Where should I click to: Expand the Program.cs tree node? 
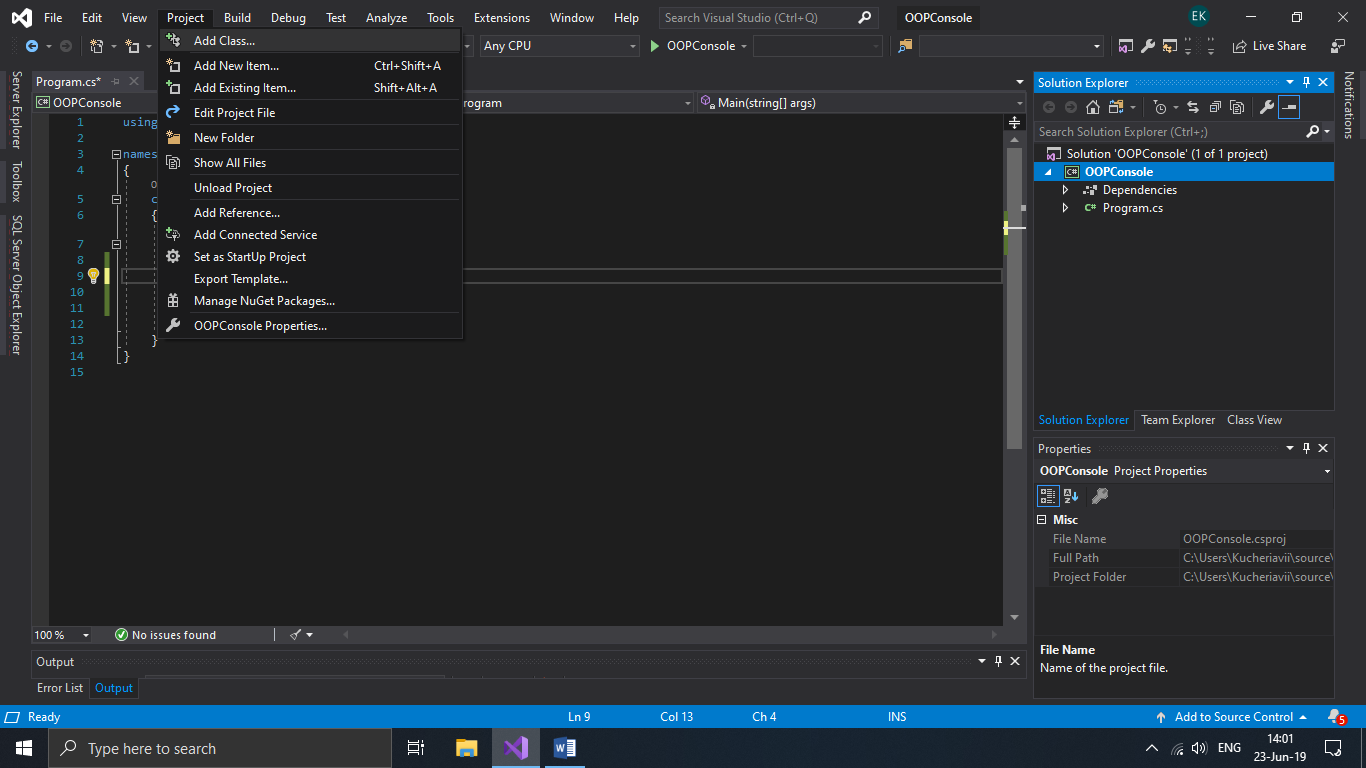tap(1066, 208)
